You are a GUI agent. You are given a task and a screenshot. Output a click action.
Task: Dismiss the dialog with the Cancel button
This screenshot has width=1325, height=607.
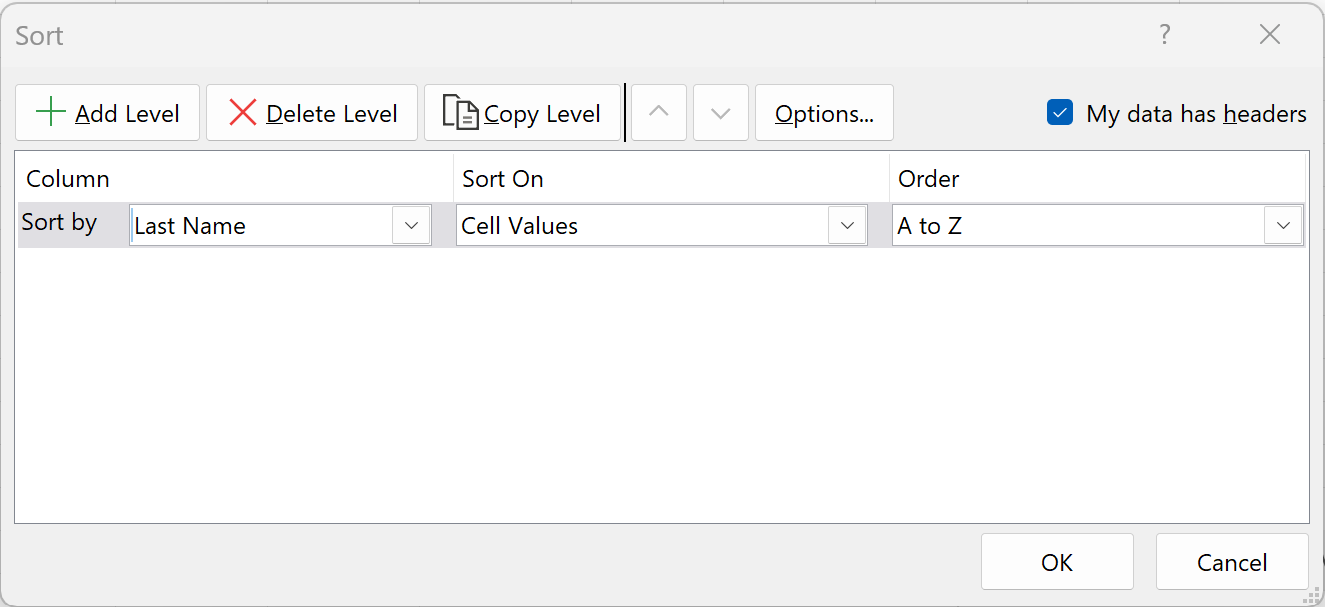point(1232,562)
